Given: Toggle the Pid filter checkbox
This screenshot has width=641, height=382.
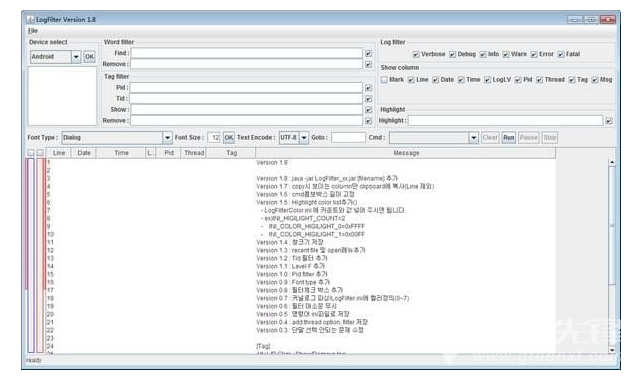Looking at the screenshot, I should pyautogui.click(x=368, y=88).
